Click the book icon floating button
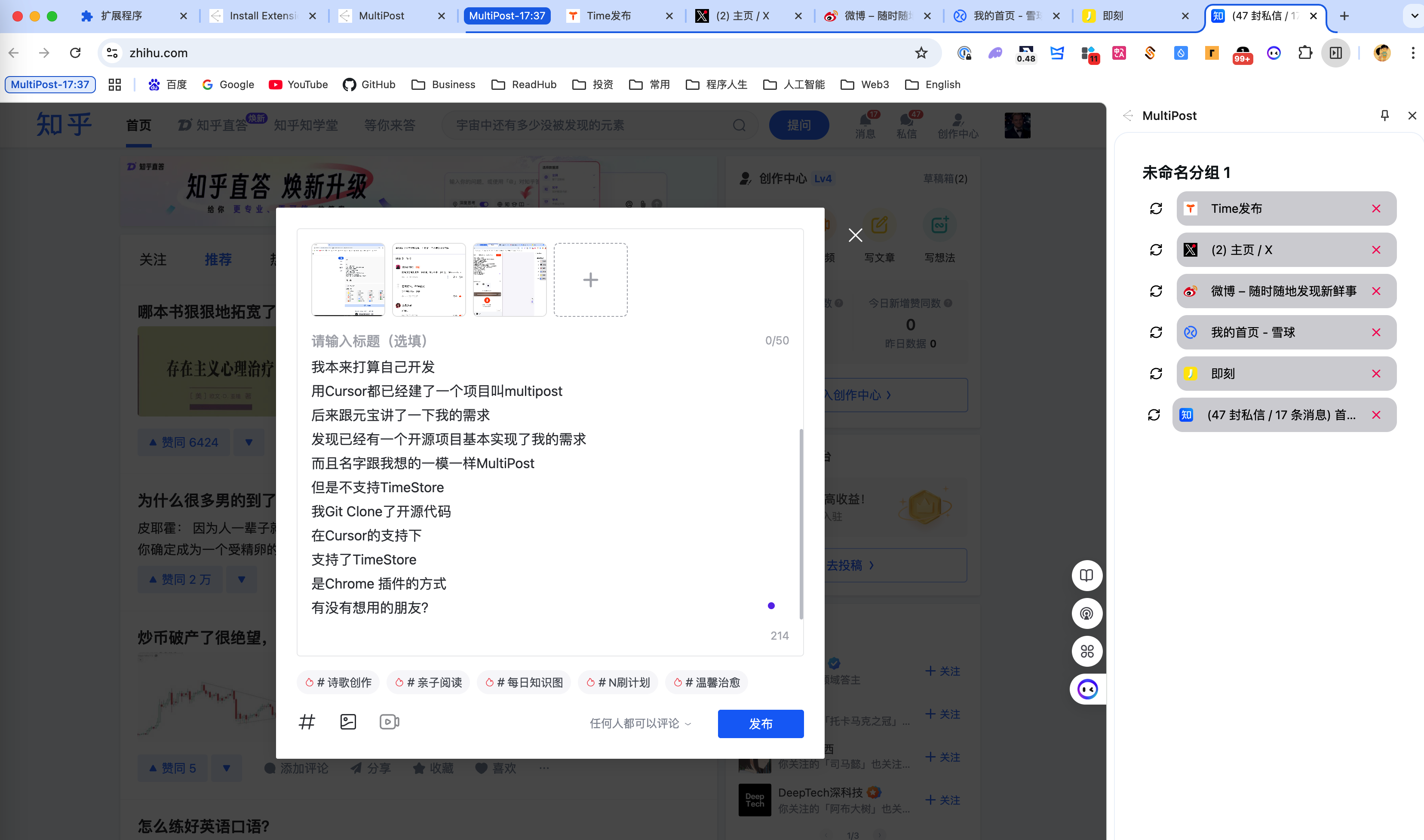Viewport: 1424px width, 840px height. click(1086, 576)
